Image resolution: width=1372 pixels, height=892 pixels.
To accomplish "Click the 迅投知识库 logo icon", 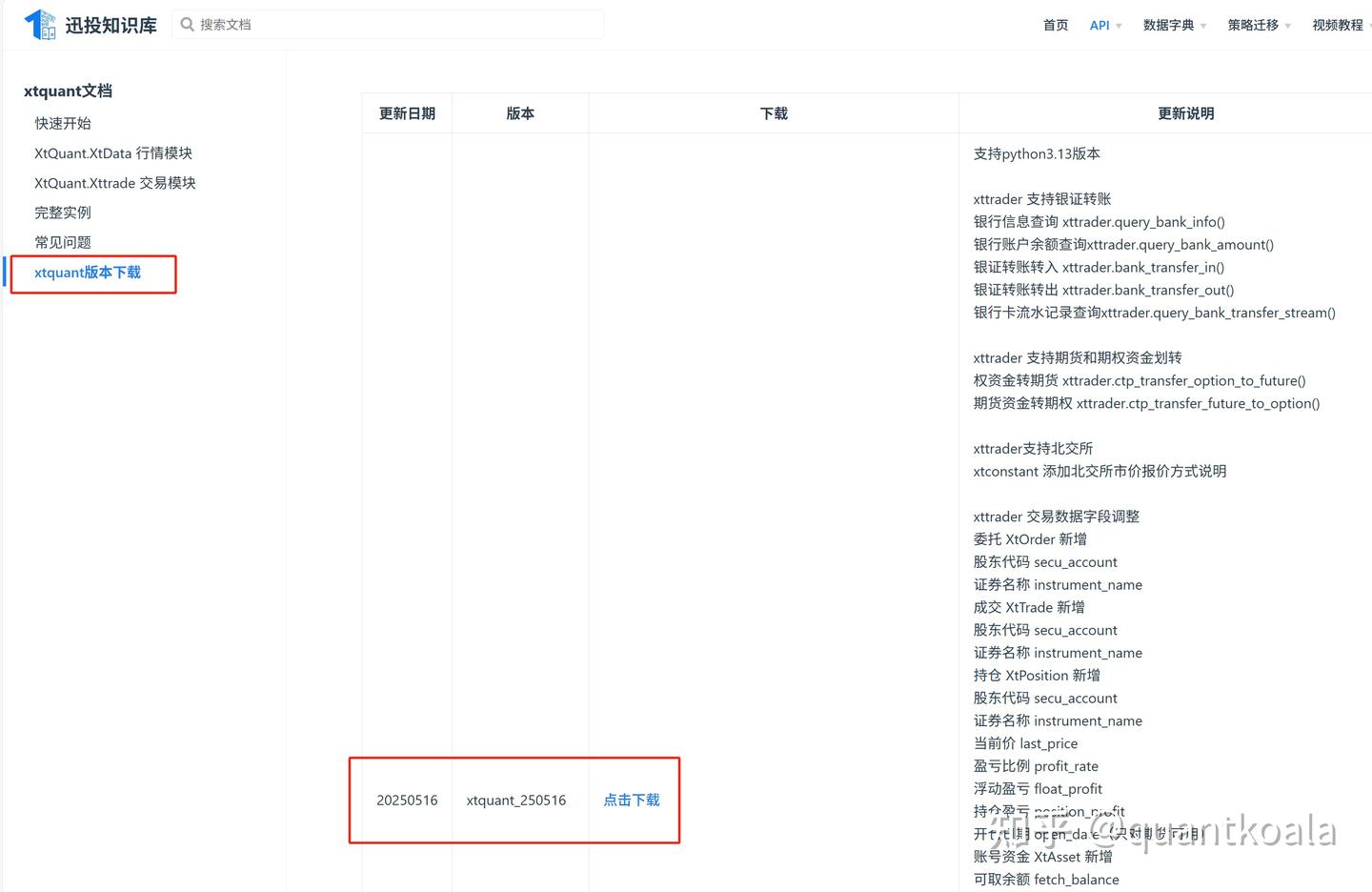I will 40,24.
